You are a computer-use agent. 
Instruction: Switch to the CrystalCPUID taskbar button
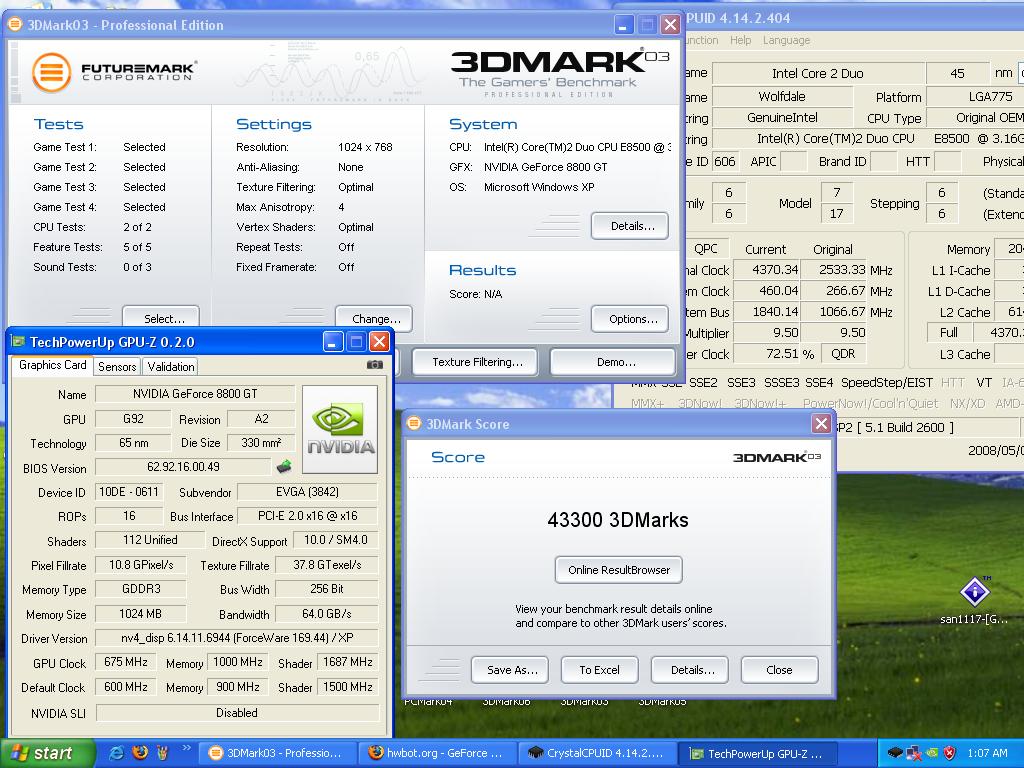(x=597, y=753)
